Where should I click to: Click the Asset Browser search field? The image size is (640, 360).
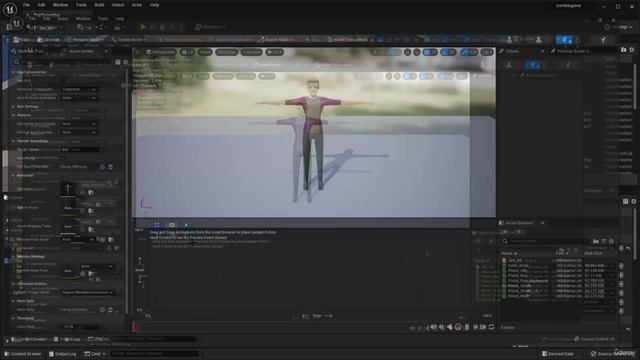tap(545, 241)
